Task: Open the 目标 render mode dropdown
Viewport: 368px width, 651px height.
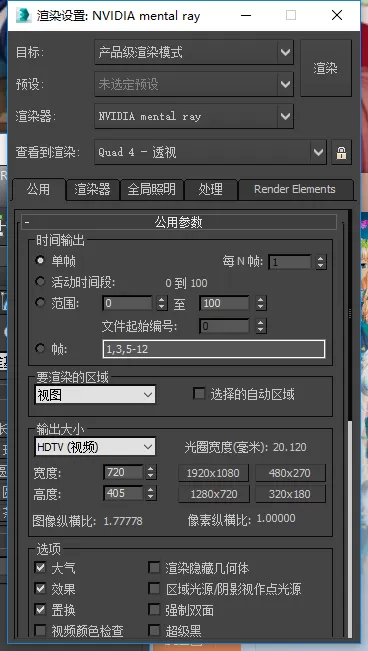Action: click(x=194, y=52)
